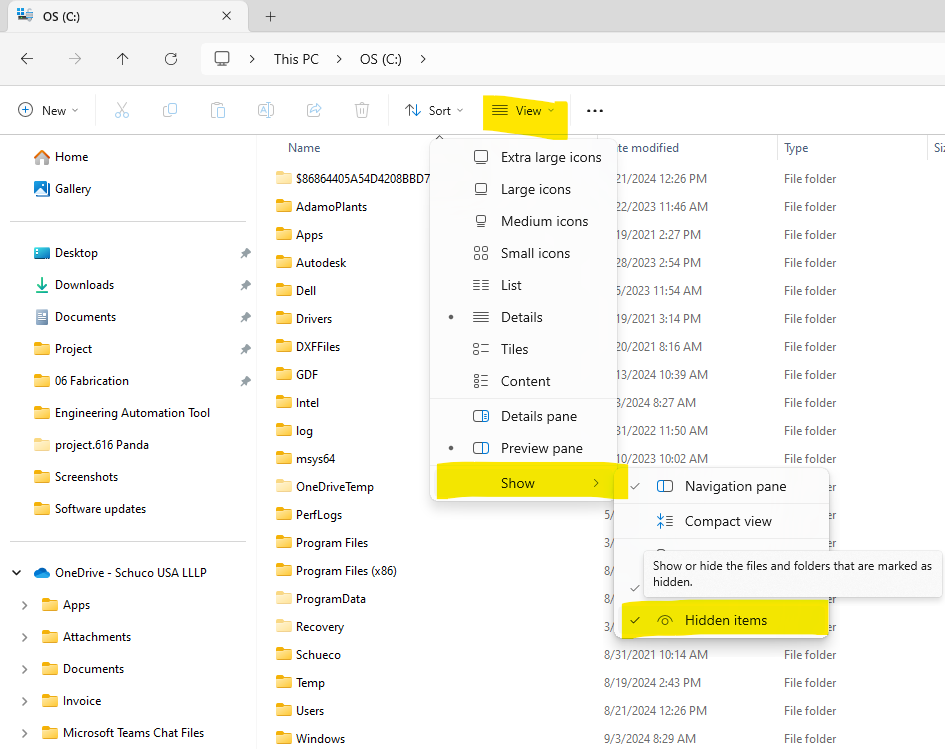Select Large icons view option
The width and height of the screenshot is (945, 749).
[535, 189]
